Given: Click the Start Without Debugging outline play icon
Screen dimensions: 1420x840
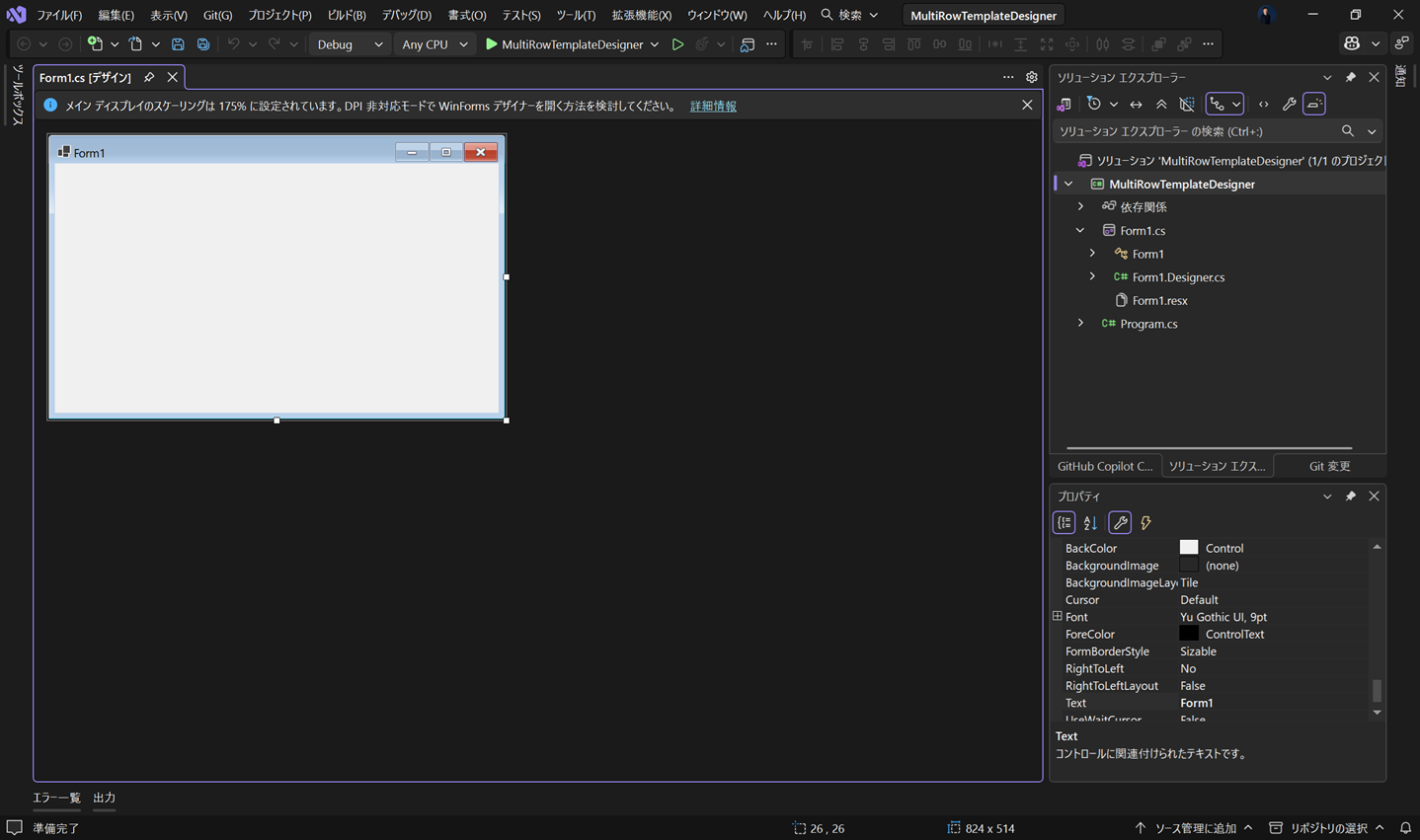Looking at the screenshot, I should 677,44.
